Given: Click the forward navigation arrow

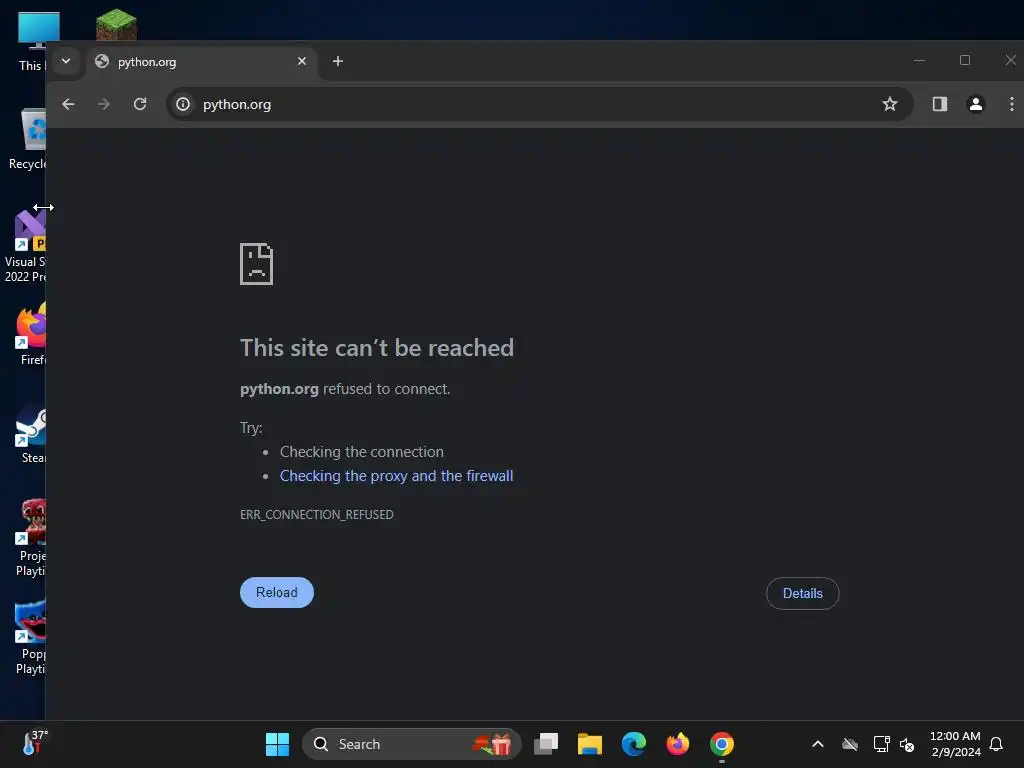Looking at the screenshot, I should (104, 104).
